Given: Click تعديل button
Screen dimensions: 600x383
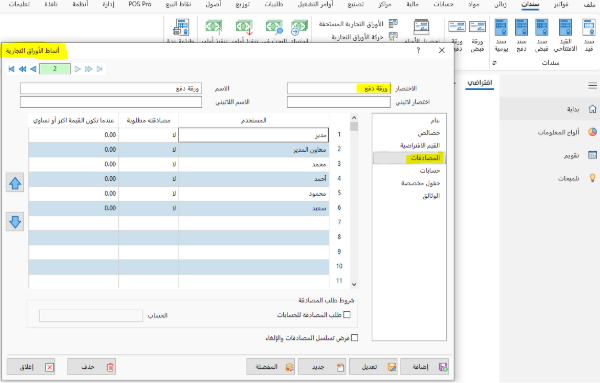Looking at the screenshot, I should [373, 367].
